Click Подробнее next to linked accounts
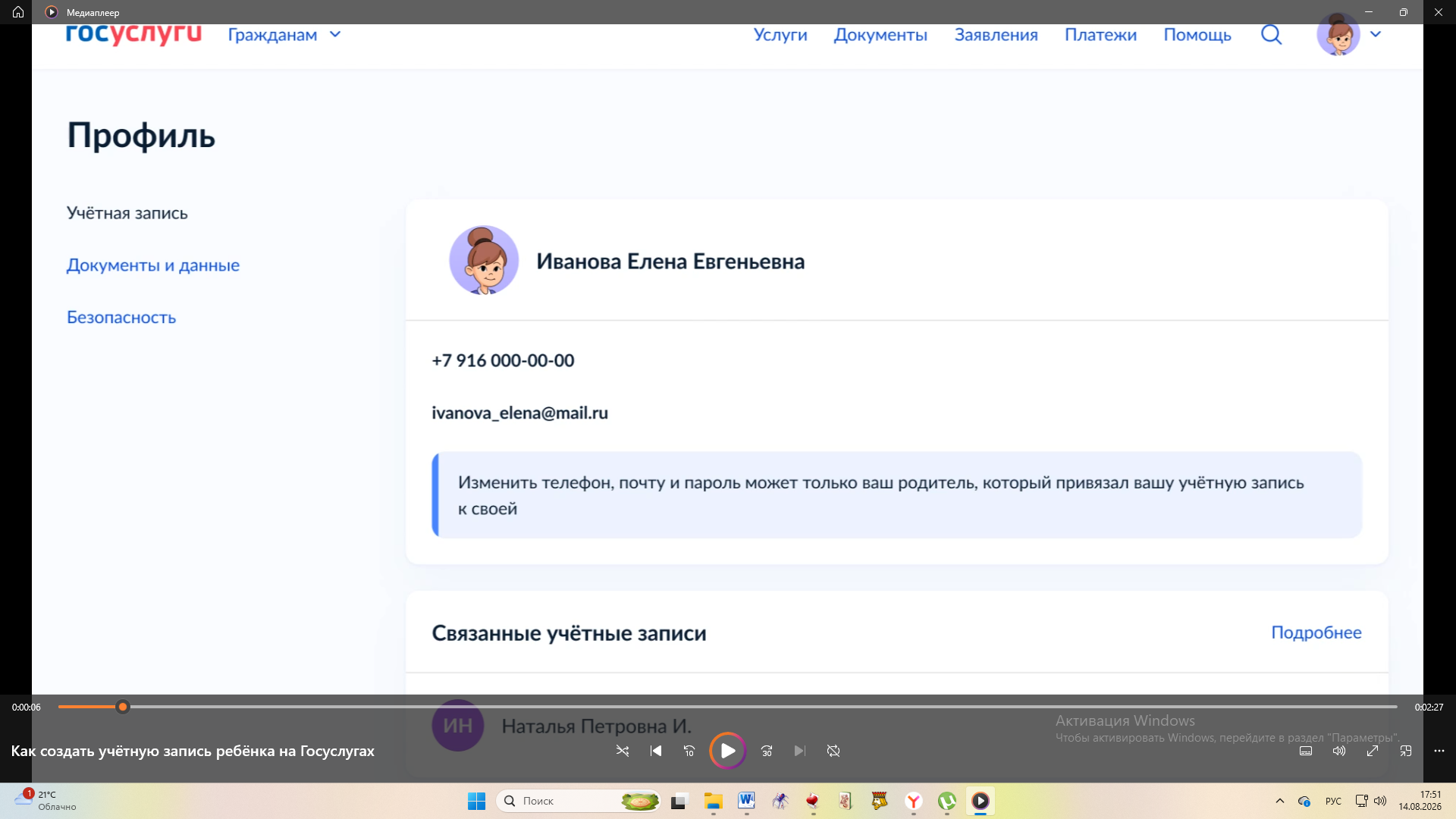The image size is (1456, 819). point(1316,632)
